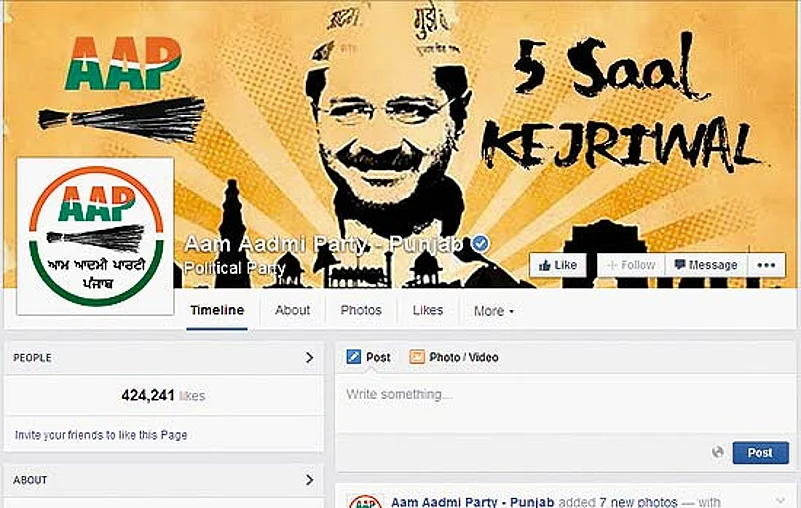The height and width of the screenshot is (508, 801).
Task: Click the verified blue checkmark badge
Action: 480,244
